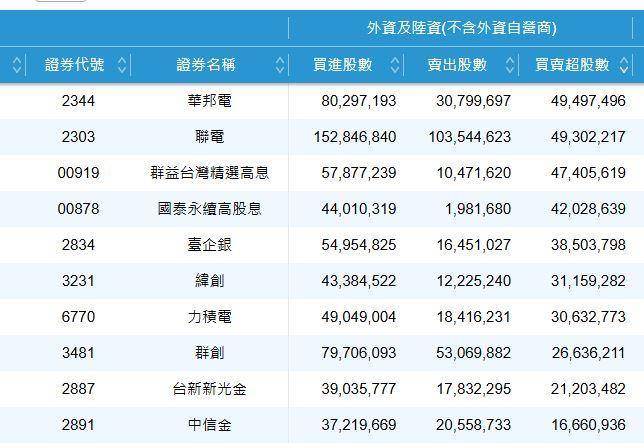Image resolution: width=644 pixels, height=448 pixels.
Task: Click stock code 3231 for 緯創
Action: tap(78, 281)
